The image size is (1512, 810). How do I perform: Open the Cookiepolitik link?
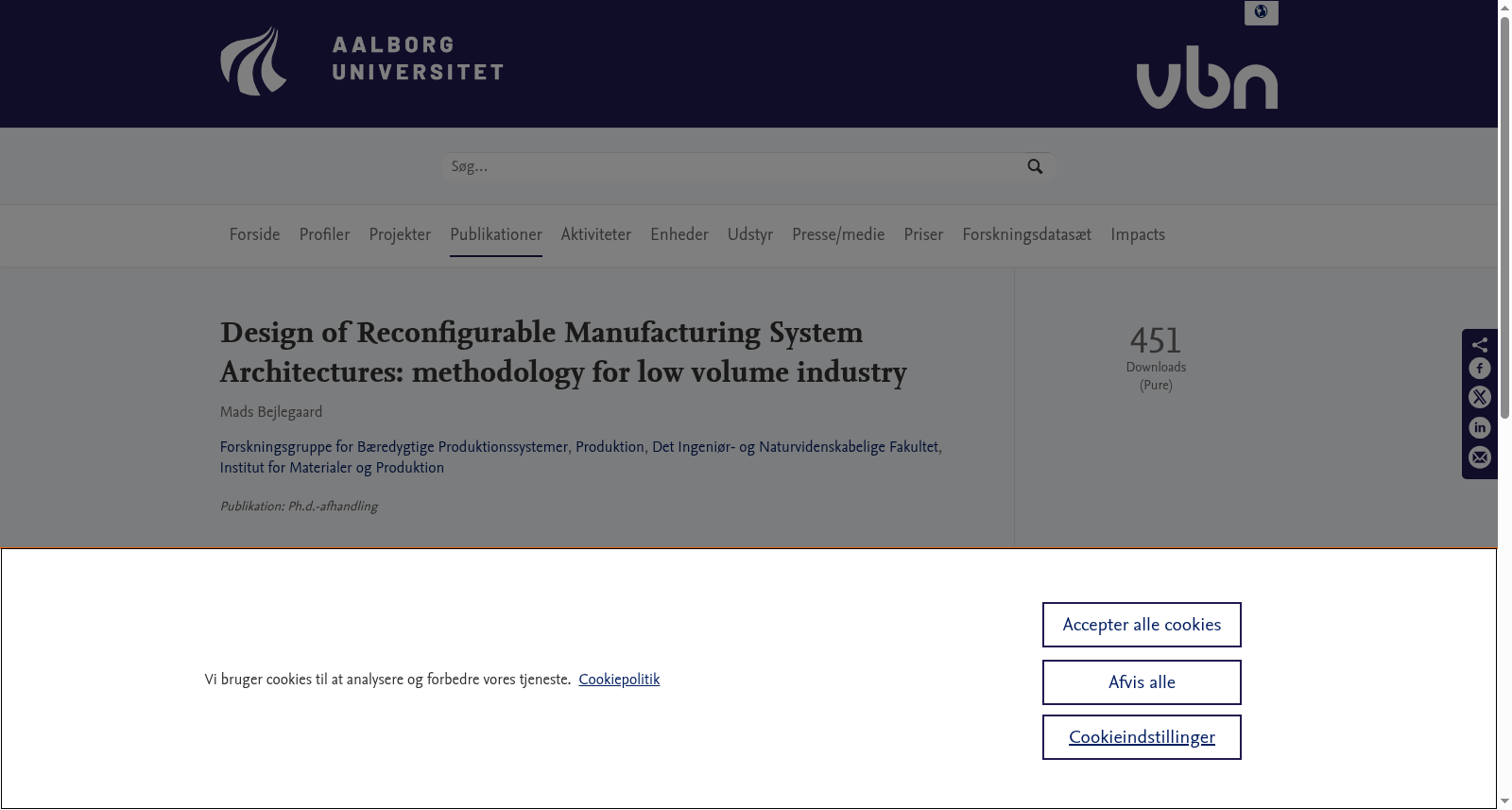pyautogui.click(x=619, y=680)
